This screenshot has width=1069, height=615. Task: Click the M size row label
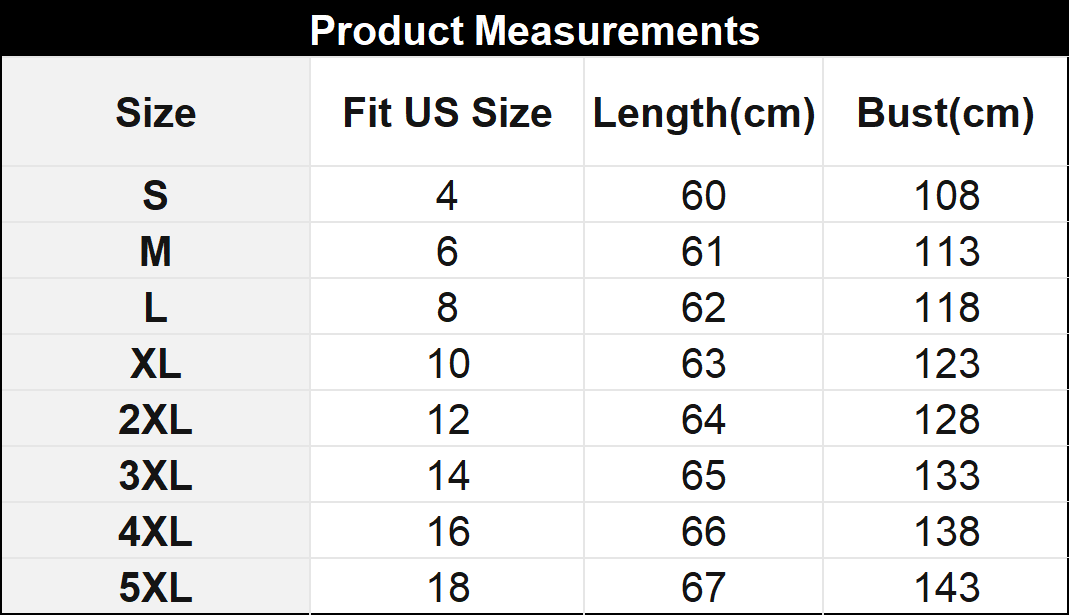point(155,252)
